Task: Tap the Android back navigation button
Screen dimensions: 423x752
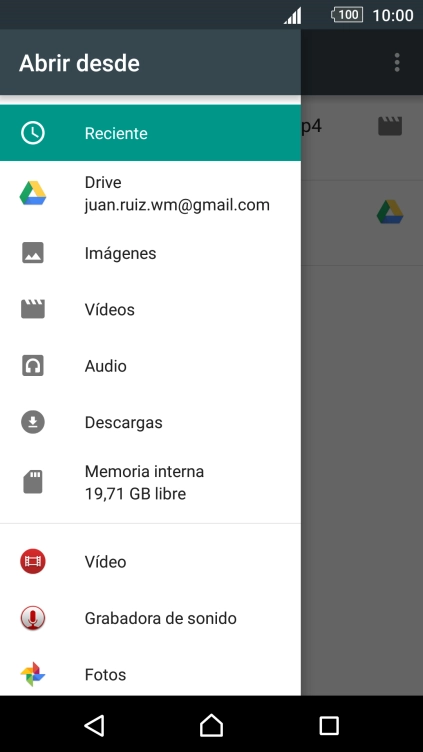Action: [x=94, y=725]
